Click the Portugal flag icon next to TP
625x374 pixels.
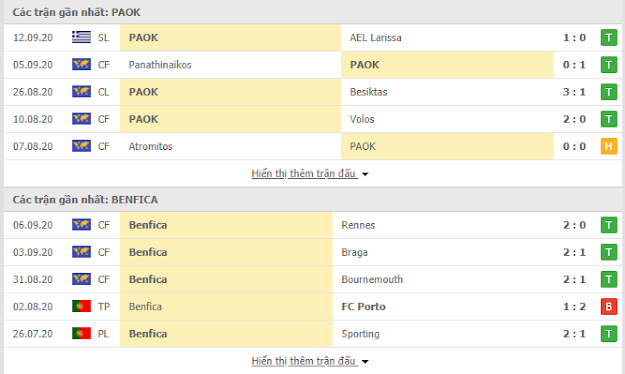(x=81, y=306)
